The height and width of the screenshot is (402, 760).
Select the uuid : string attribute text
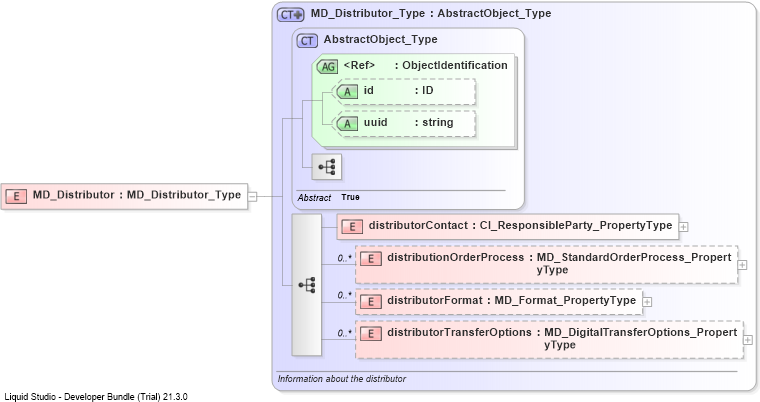pyautogui.click(x=409, y=123)
